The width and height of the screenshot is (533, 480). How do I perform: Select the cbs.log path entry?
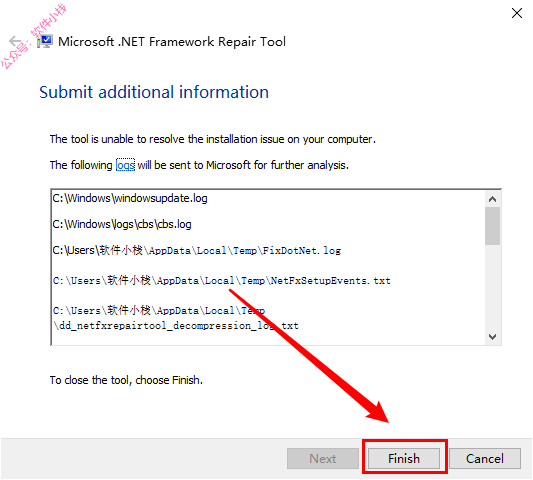[x=122, y=224]
